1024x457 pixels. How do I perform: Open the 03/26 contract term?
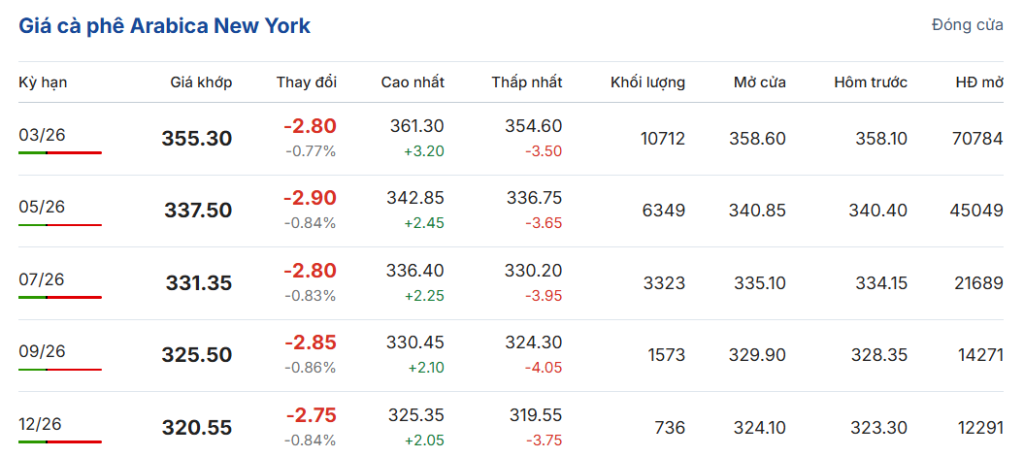coord(42,135)
